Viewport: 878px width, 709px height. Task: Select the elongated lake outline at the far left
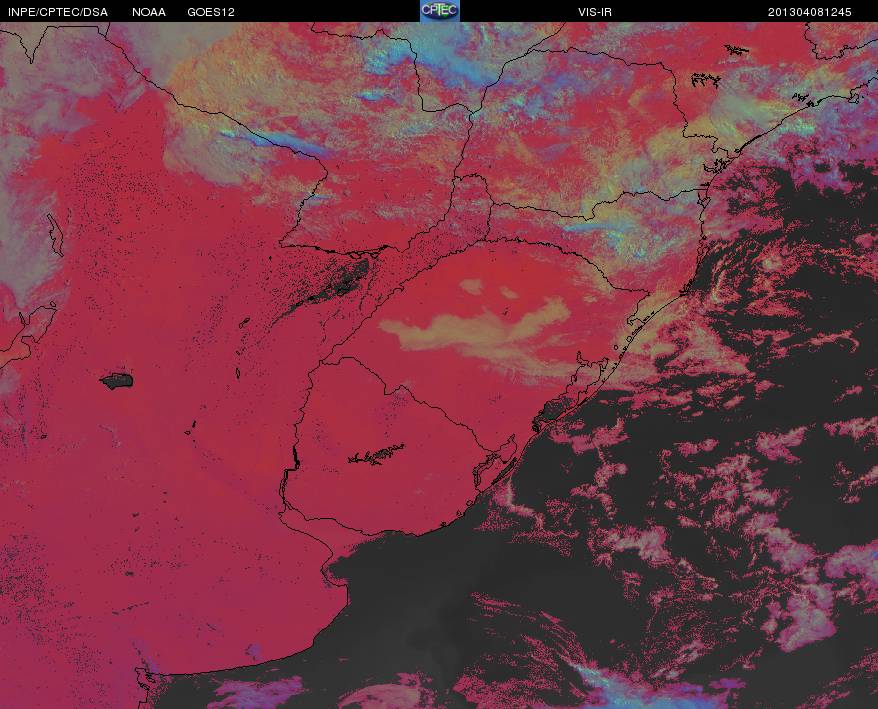(x=55, y=234)
